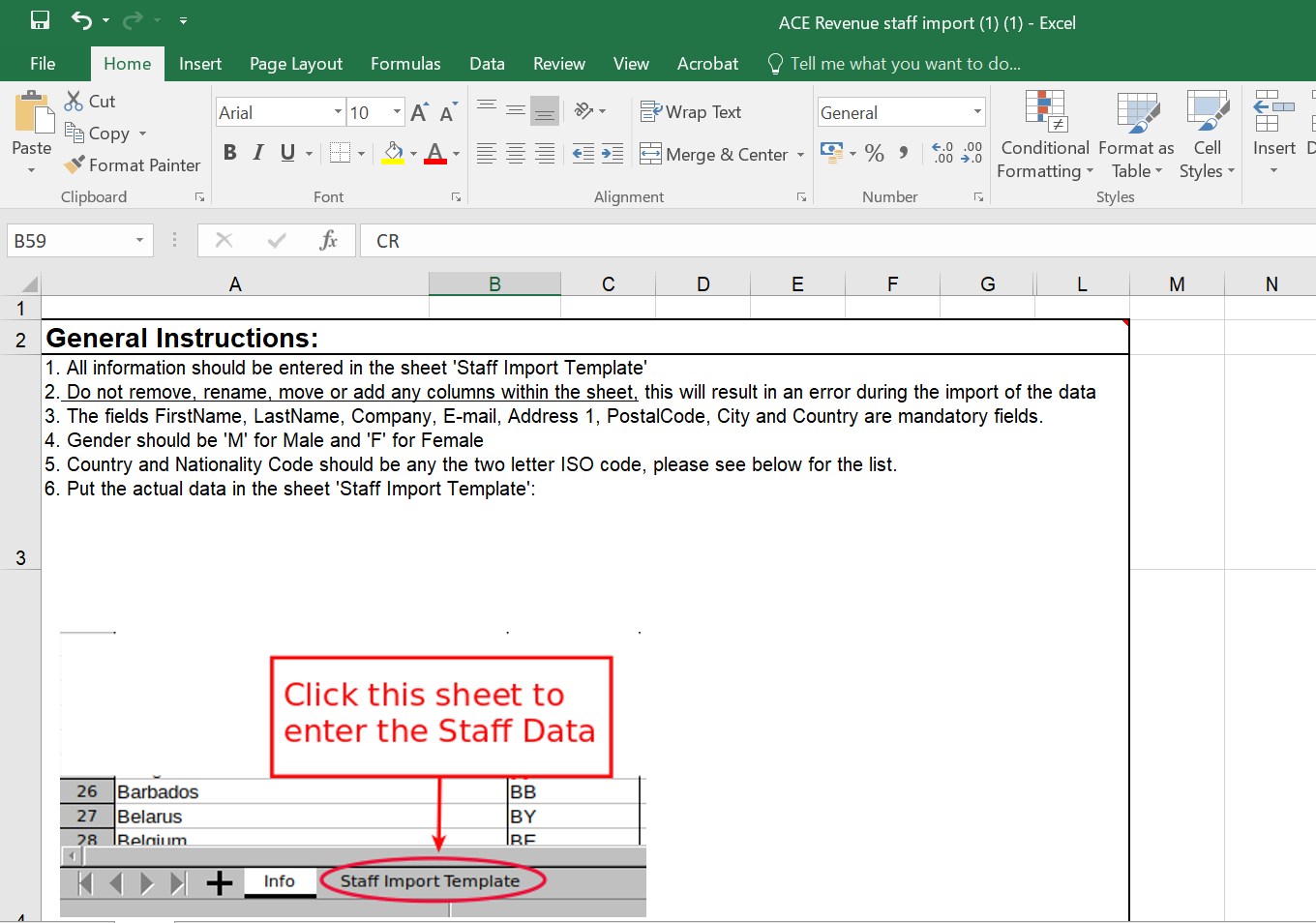The image size is (1316, 923).
Task: Click the Save icon in the title bar
Action: point(40,20)
